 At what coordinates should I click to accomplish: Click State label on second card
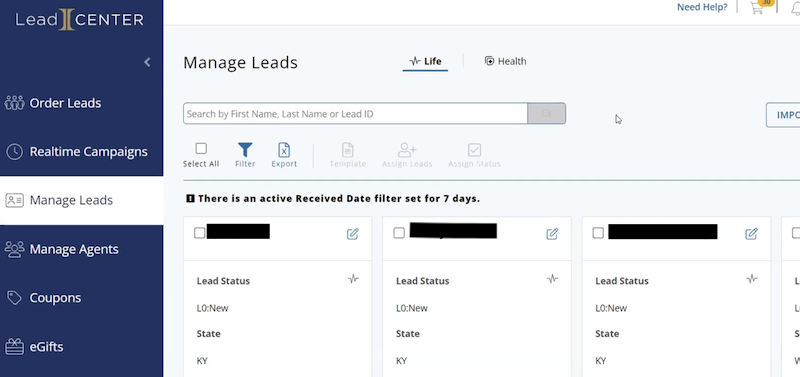point(408,334)
